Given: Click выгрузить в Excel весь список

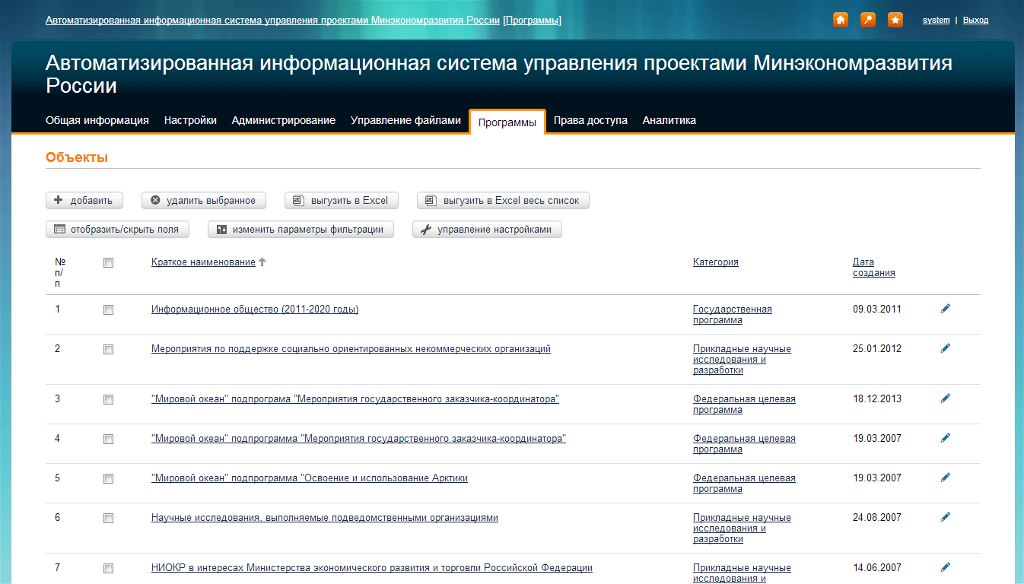Looking at the screenshot, I should [503, 201].
